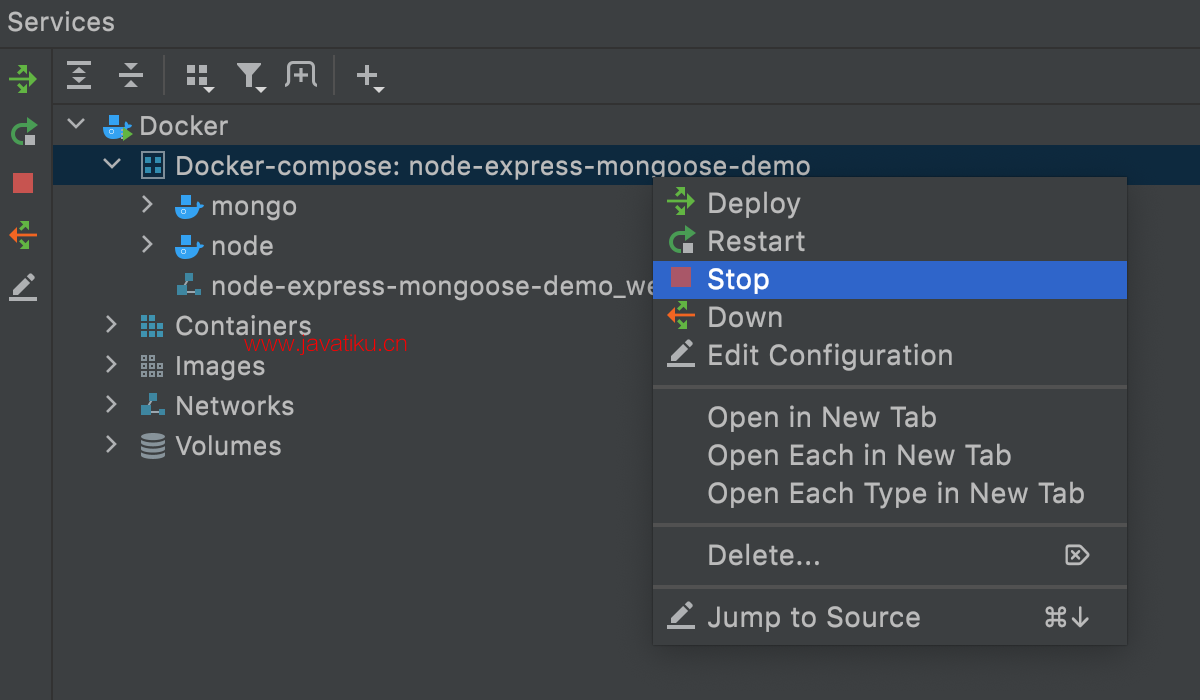Viewport: 1200px width, 700px height.
Task: Click the red Stop icon in the left sidebar
Action: point(23,183)
